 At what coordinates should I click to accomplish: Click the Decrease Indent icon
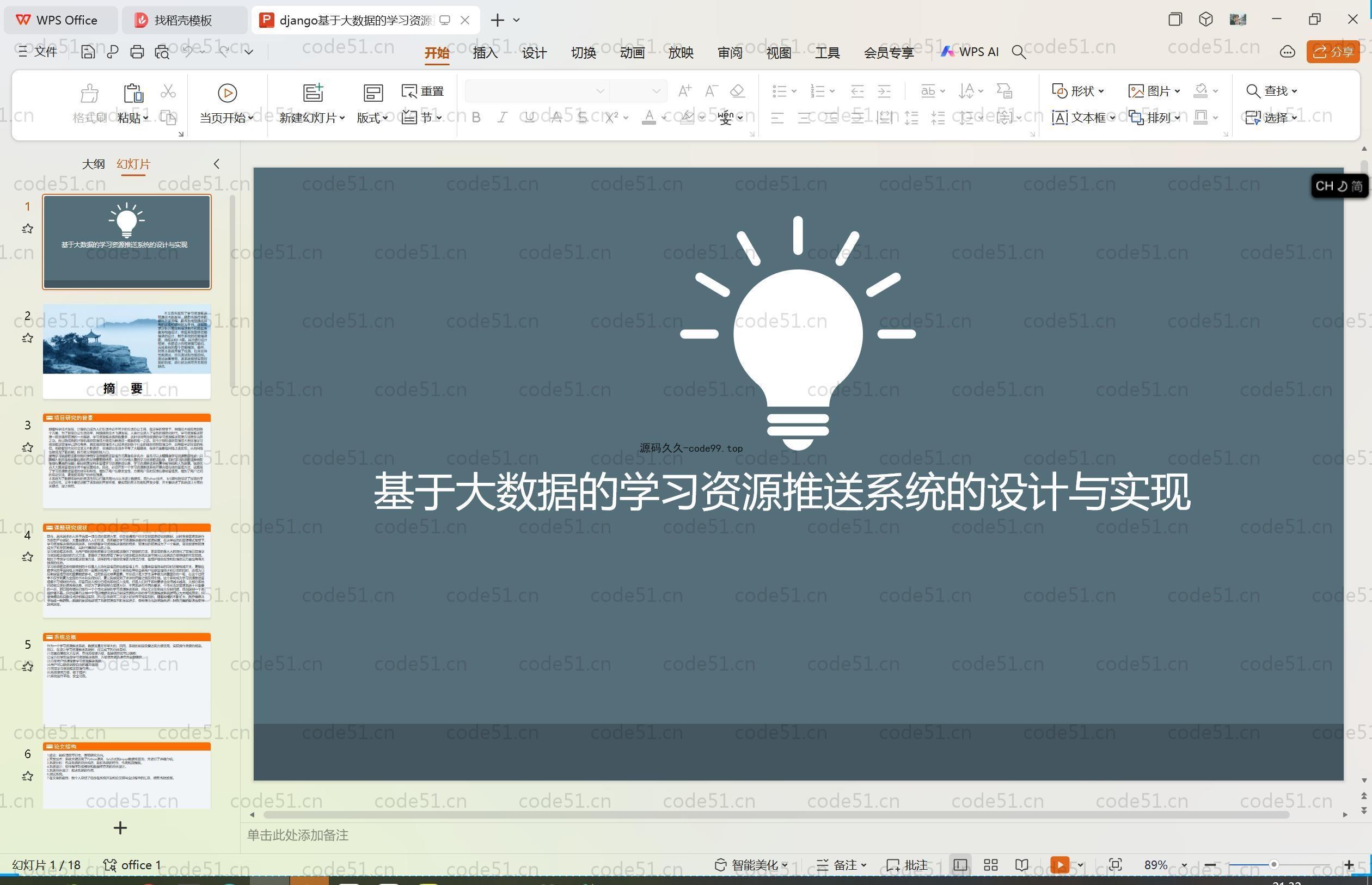[857, 91]
